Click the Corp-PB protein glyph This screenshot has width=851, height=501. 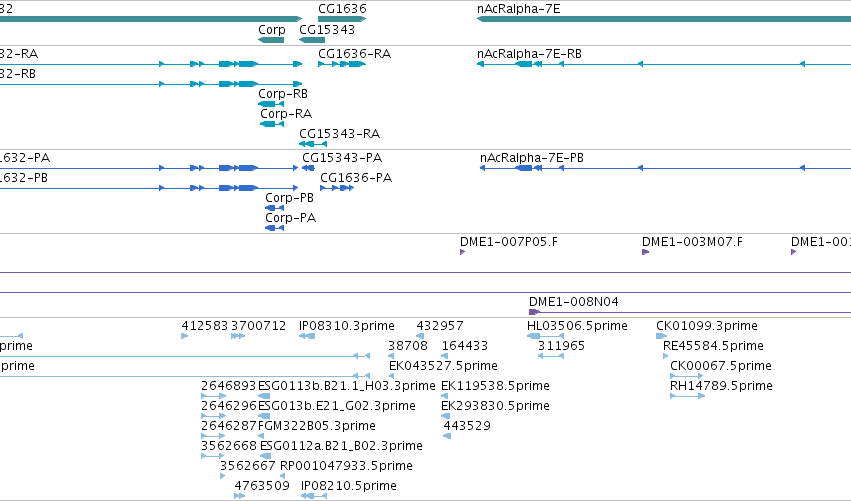(x=274, y=208)
